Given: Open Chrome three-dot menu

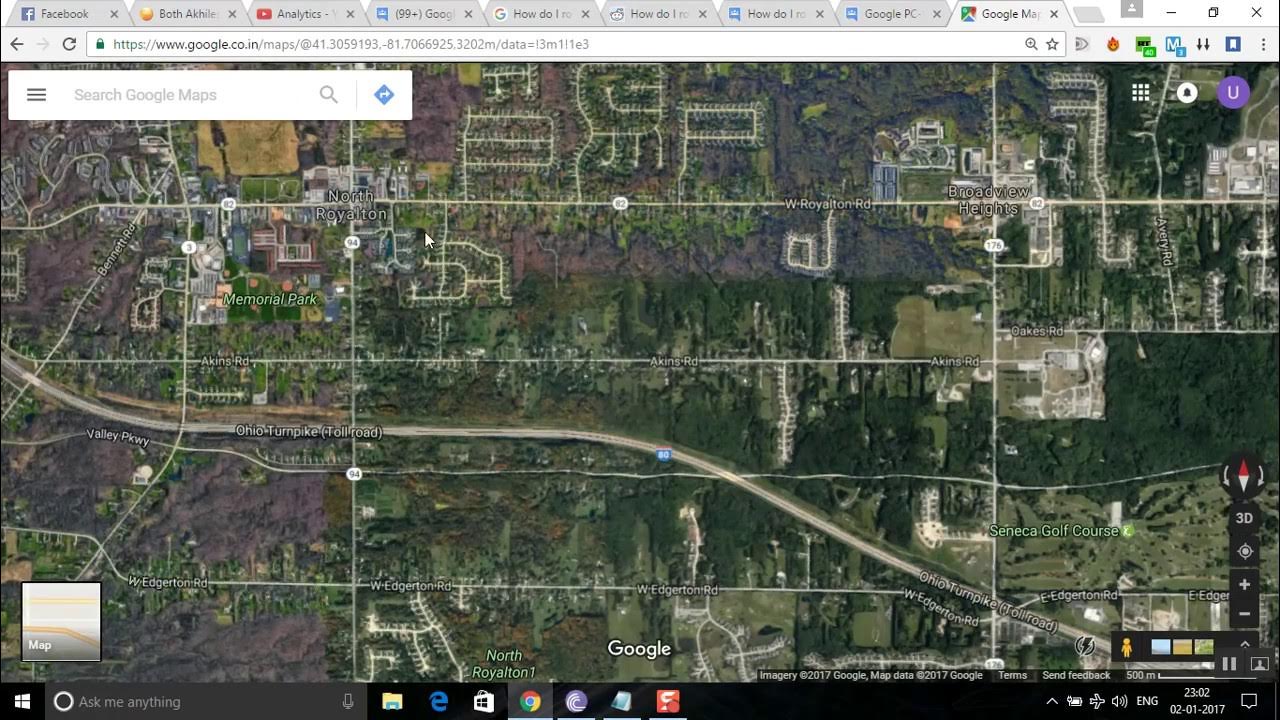Looking at the screenshot, I should pyautogui.click(x=1263, y=44).
